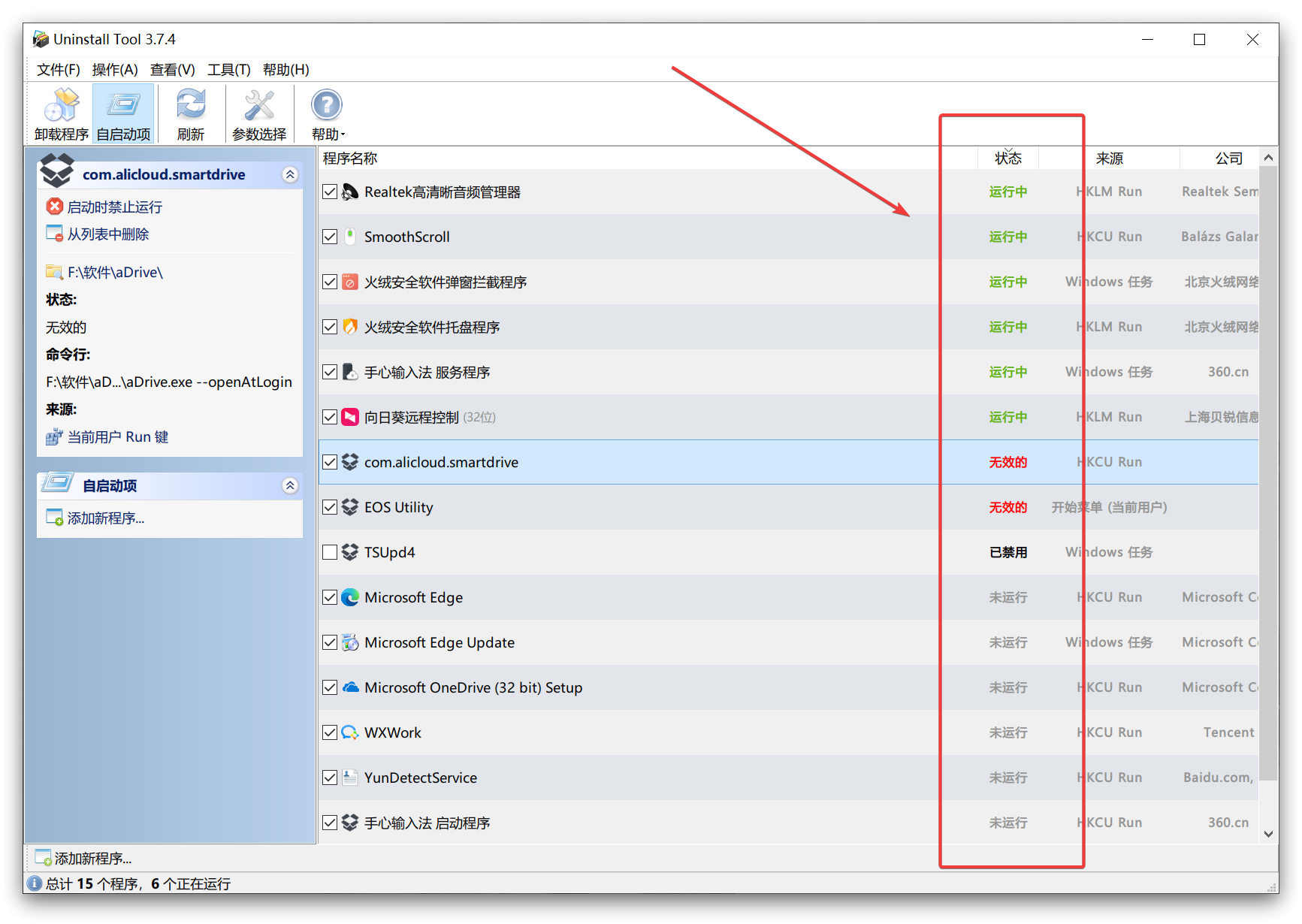The height and width of the screenshot is (924, 1302).
Task: Toggle the 向日葵远程控制 checkbox
Action: pos(330,417)
